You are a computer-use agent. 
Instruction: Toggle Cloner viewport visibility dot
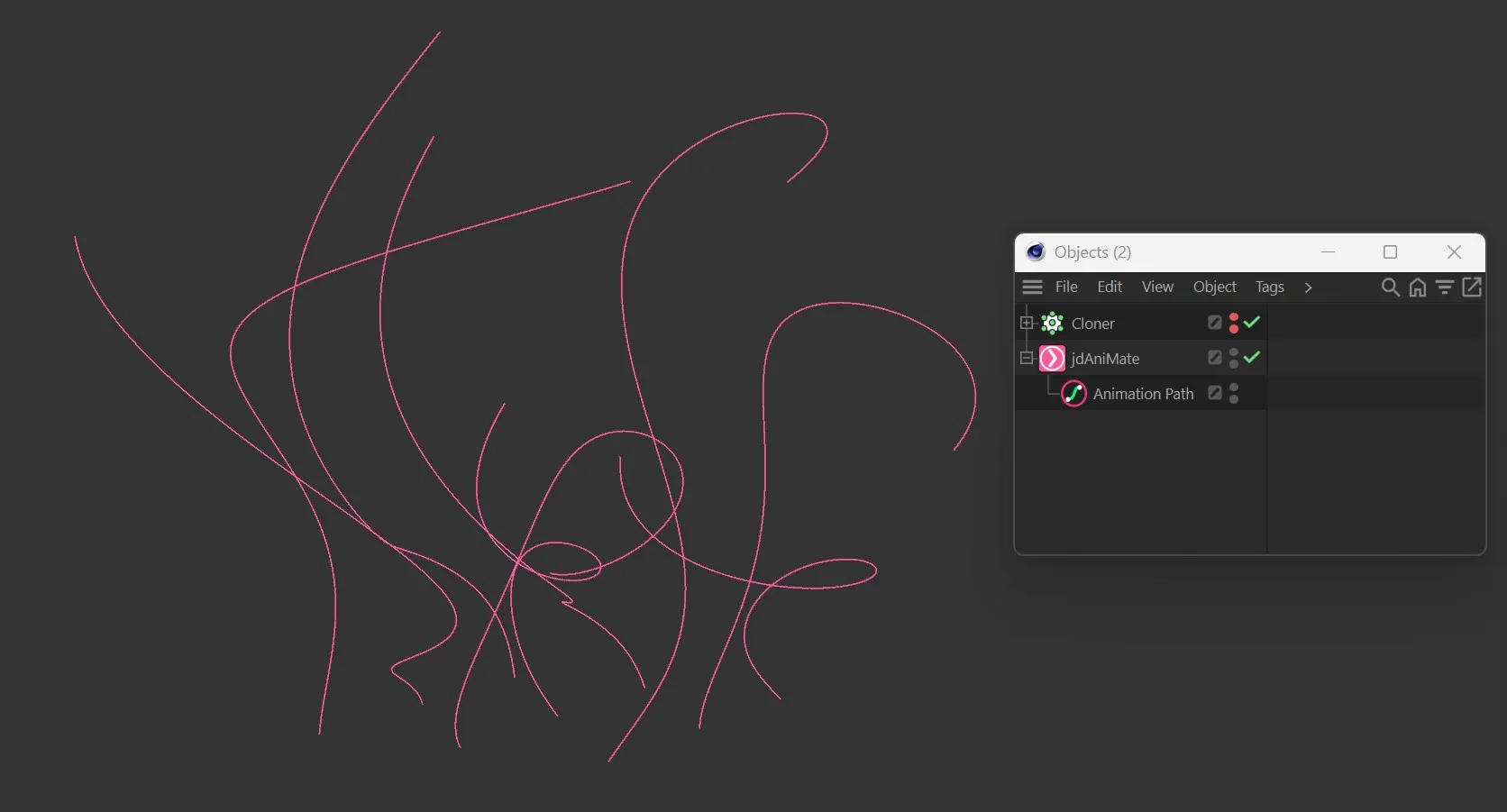1234,318
